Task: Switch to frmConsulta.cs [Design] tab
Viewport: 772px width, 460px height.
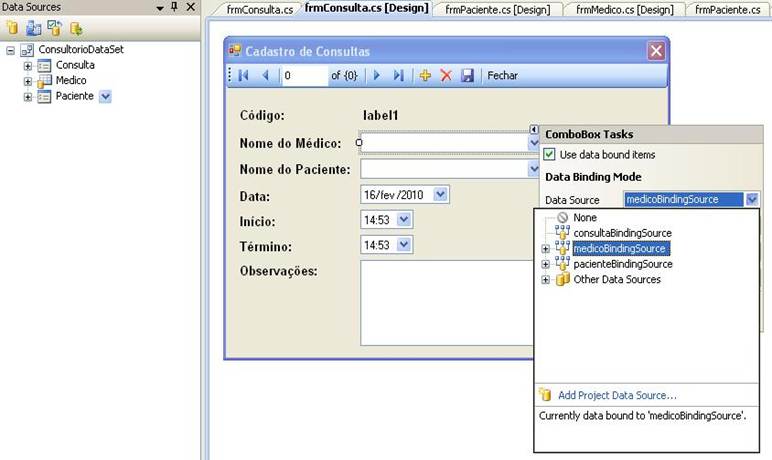Action: pos(366,8)
